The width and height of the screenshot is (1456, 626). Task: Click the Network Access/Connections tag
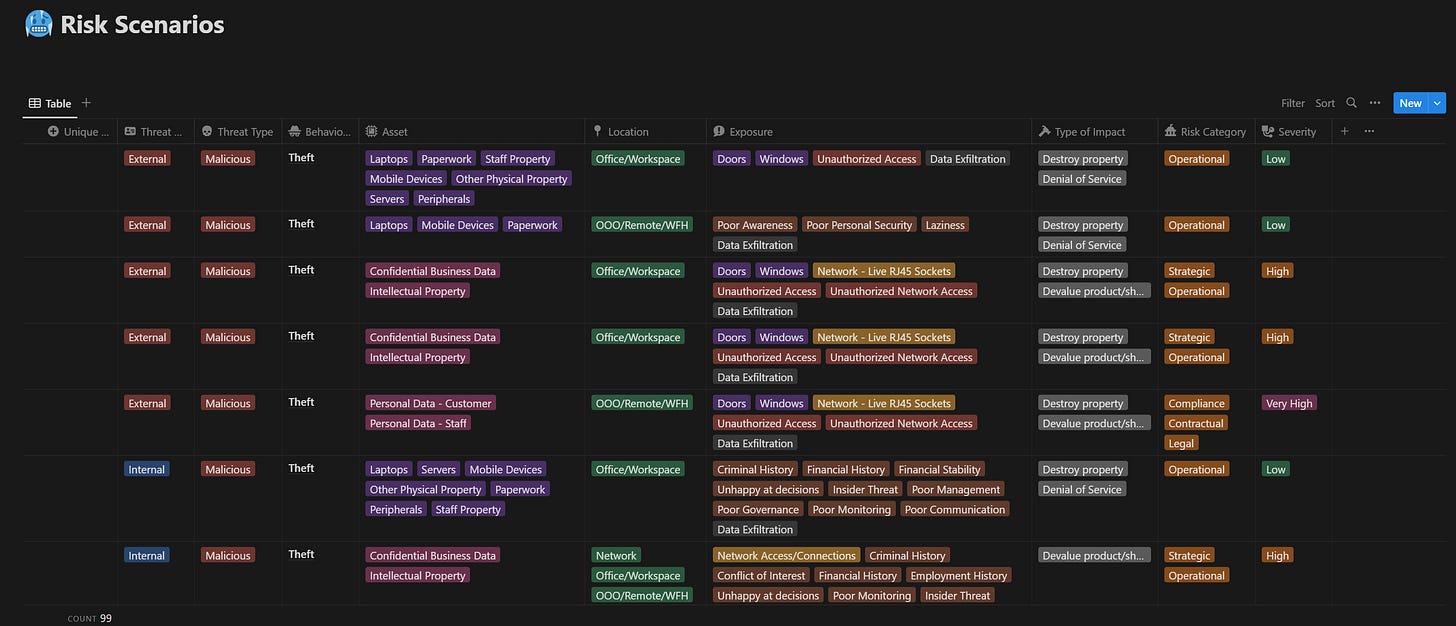coord(786,555)
